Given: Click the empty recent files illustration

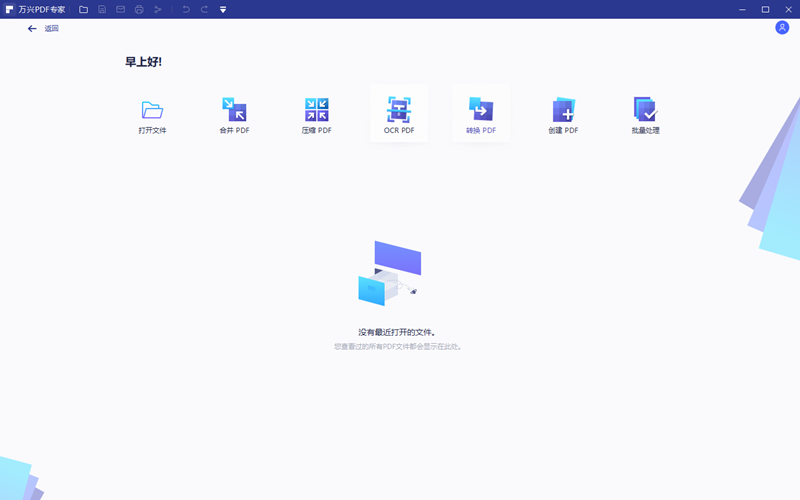Looking at the screenshot, I should click(390, 273).
